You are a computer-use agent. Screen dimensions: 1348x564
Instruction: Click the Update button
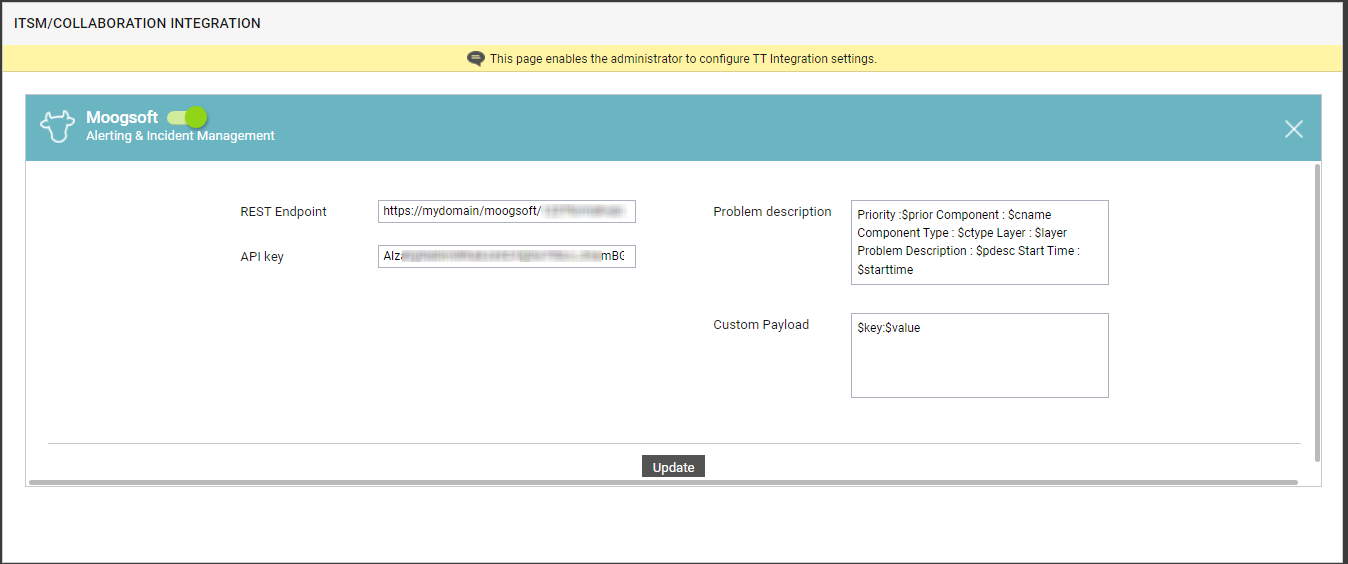point(673,467)
